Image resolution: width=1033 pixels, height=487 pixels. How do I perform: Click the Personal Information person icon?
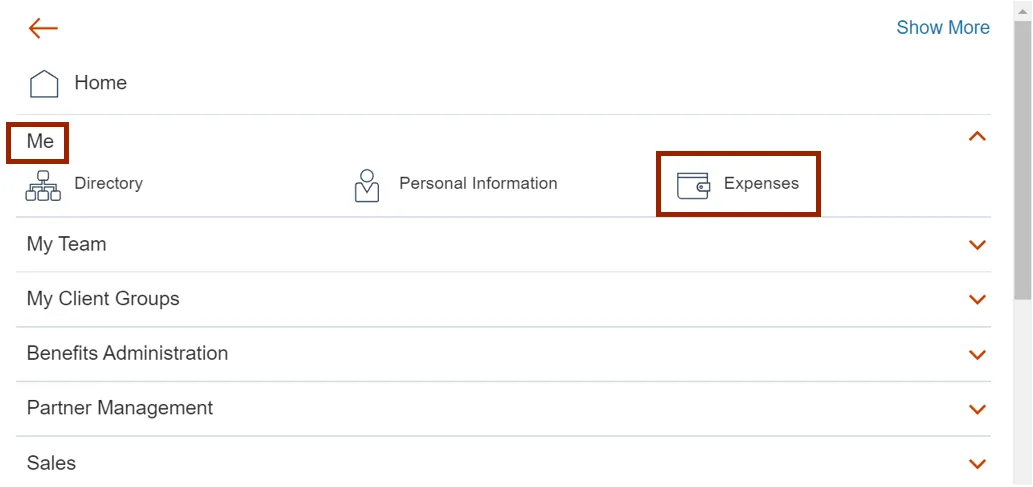point(367,186)
